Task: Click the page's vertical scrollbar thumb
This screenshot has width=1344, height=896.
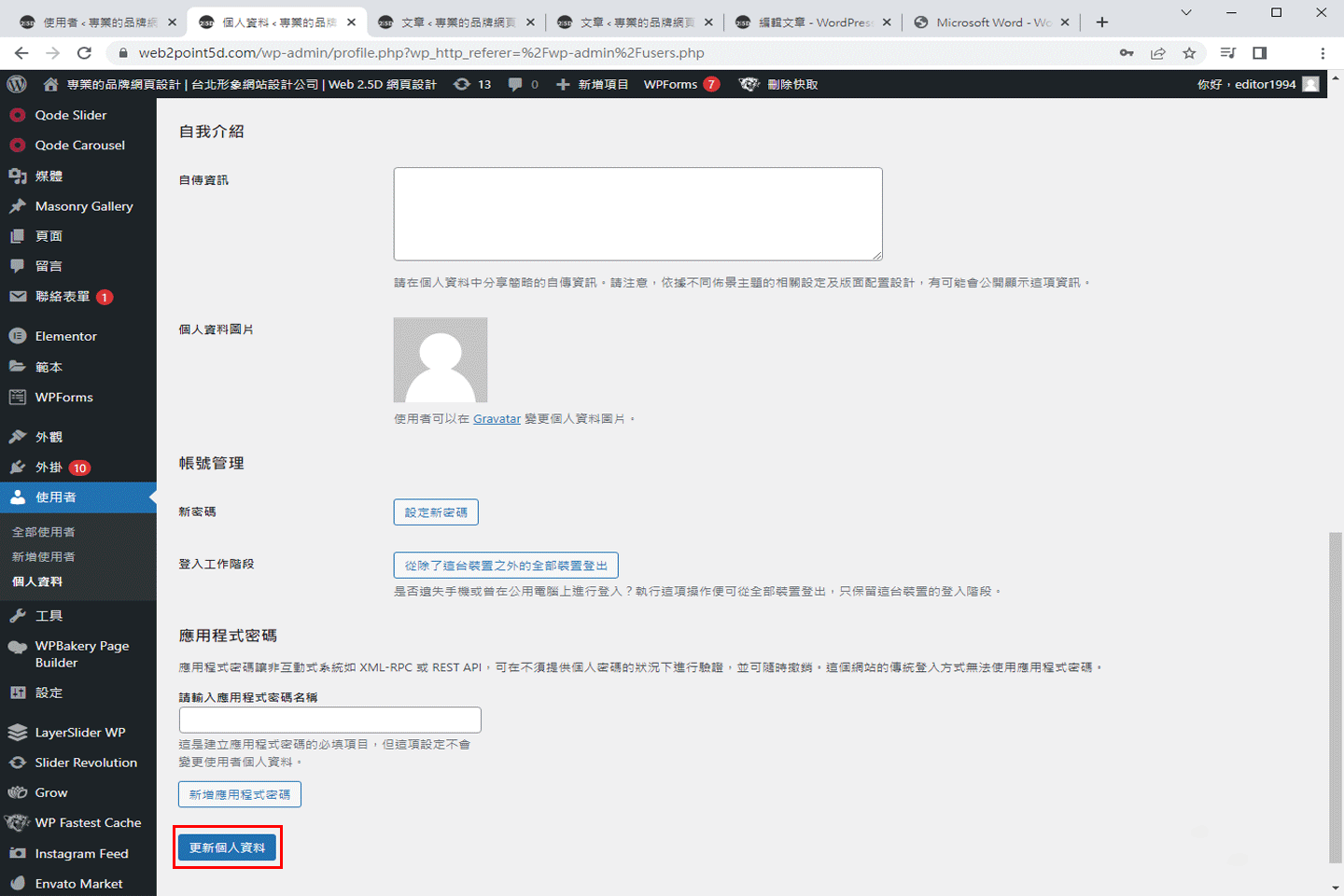Action: click(1336, 698)
